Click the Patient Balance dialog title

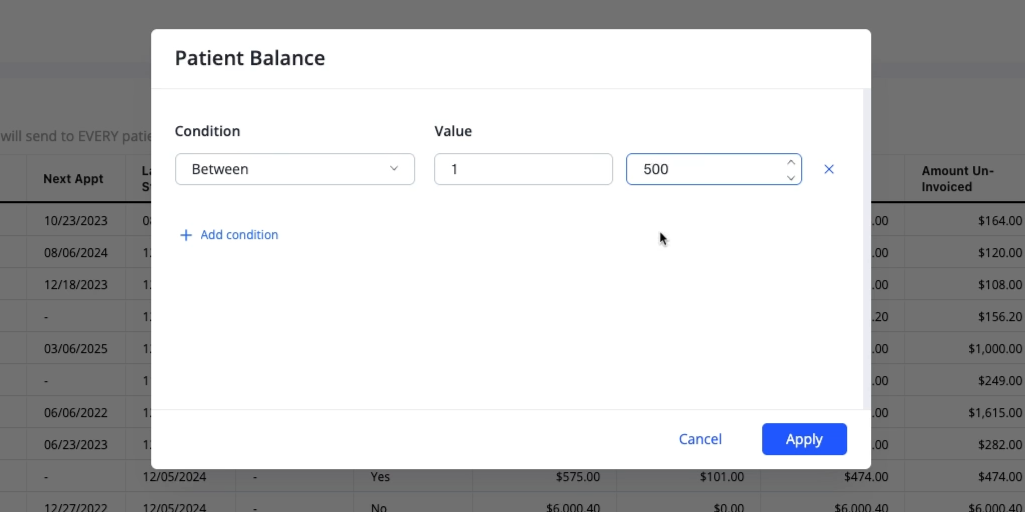click(250, 58)
